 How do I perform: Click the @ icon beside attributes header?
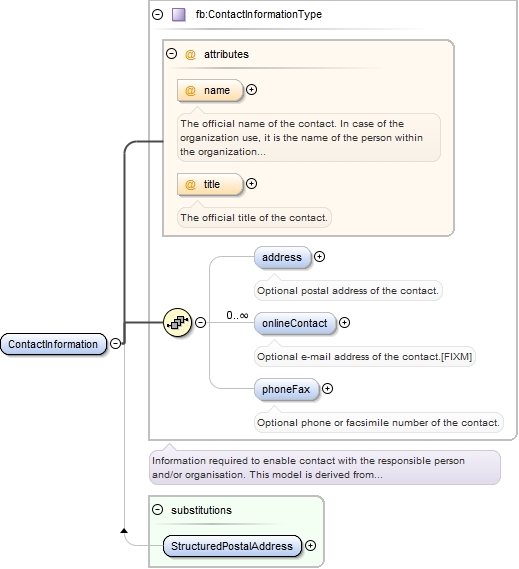click(x=190, y=54)
